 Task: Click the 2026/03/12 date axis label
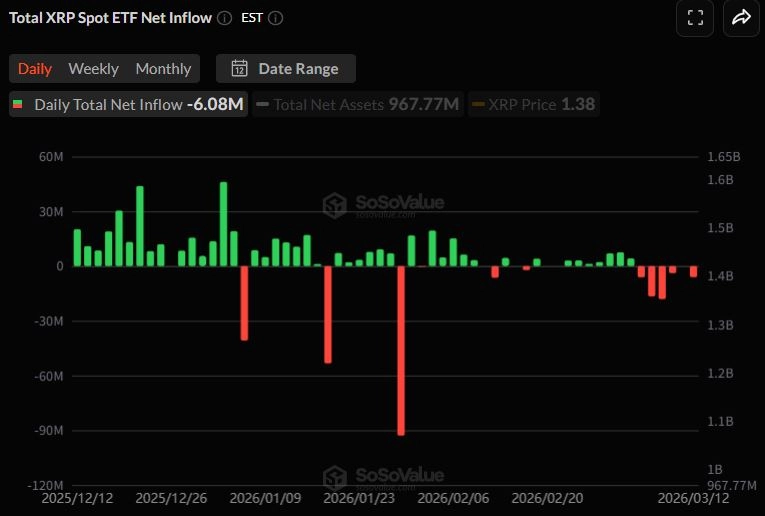coord(693,498)
